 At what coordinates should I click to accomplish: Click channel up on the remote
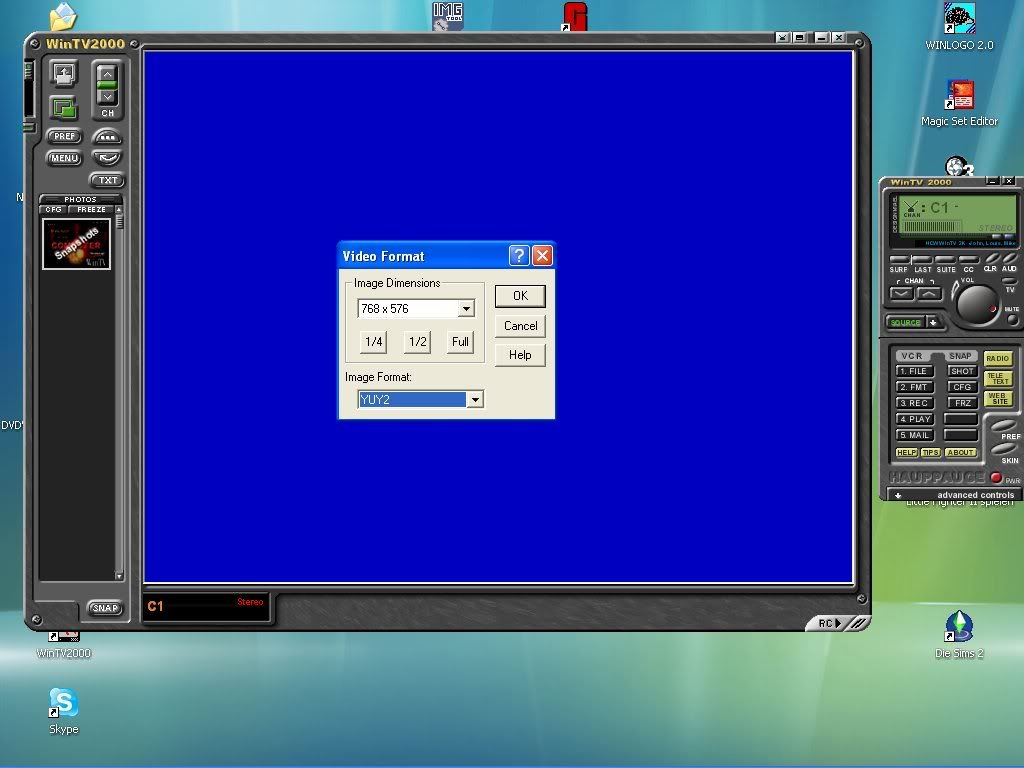pos(929,293)
